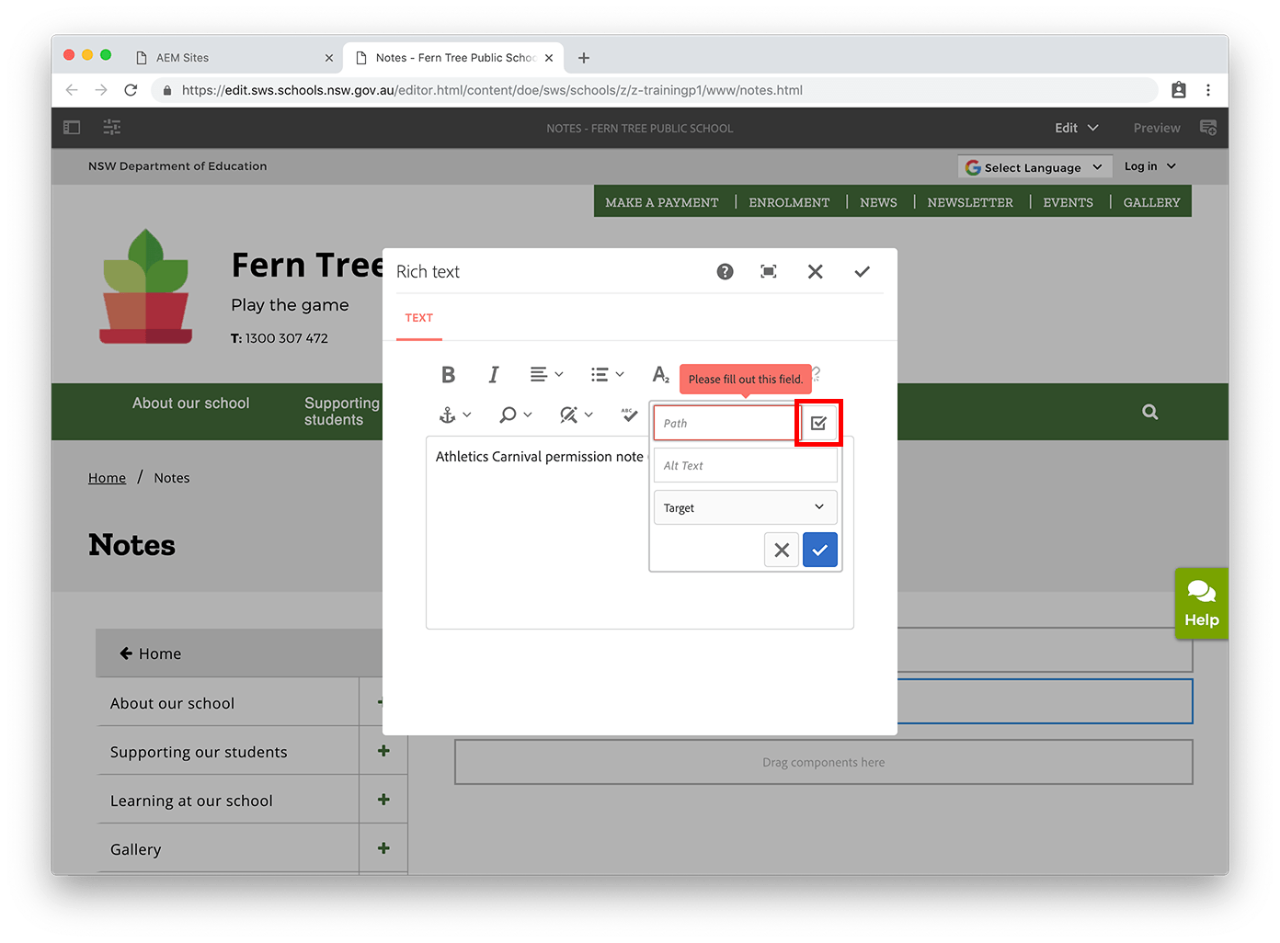Open the Select Language dropdown
Image resolution: width=1280 pixels, height=943 pixels.
click(1035, 167)
